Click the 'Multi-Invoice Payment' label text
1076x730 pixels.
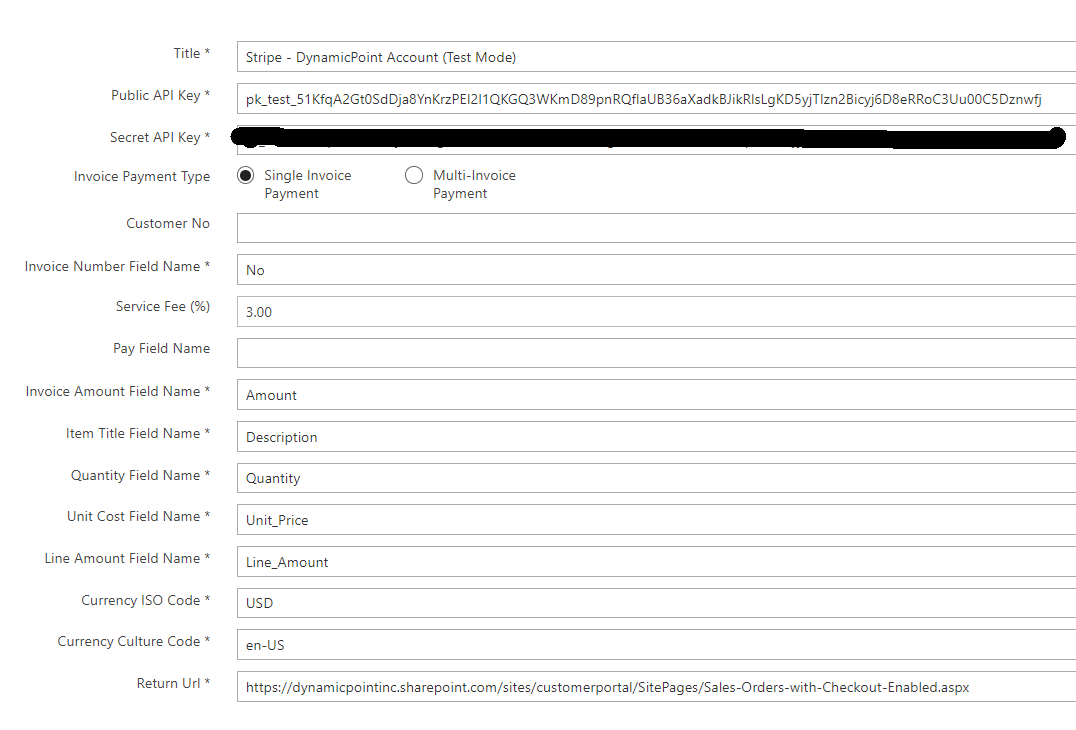click(474, 185)
